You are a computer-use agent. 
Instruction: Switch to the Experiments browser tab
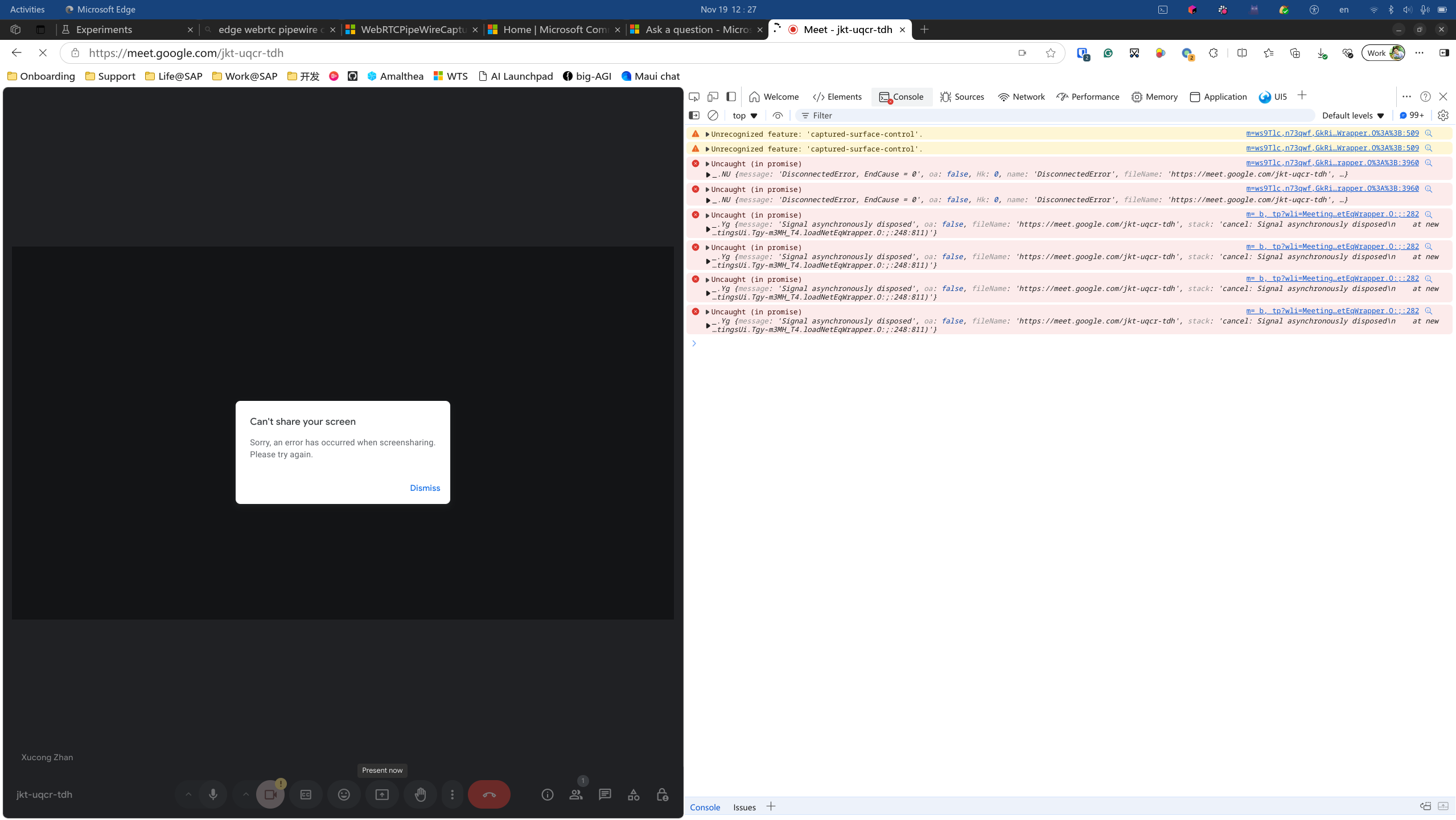(126, 30)
